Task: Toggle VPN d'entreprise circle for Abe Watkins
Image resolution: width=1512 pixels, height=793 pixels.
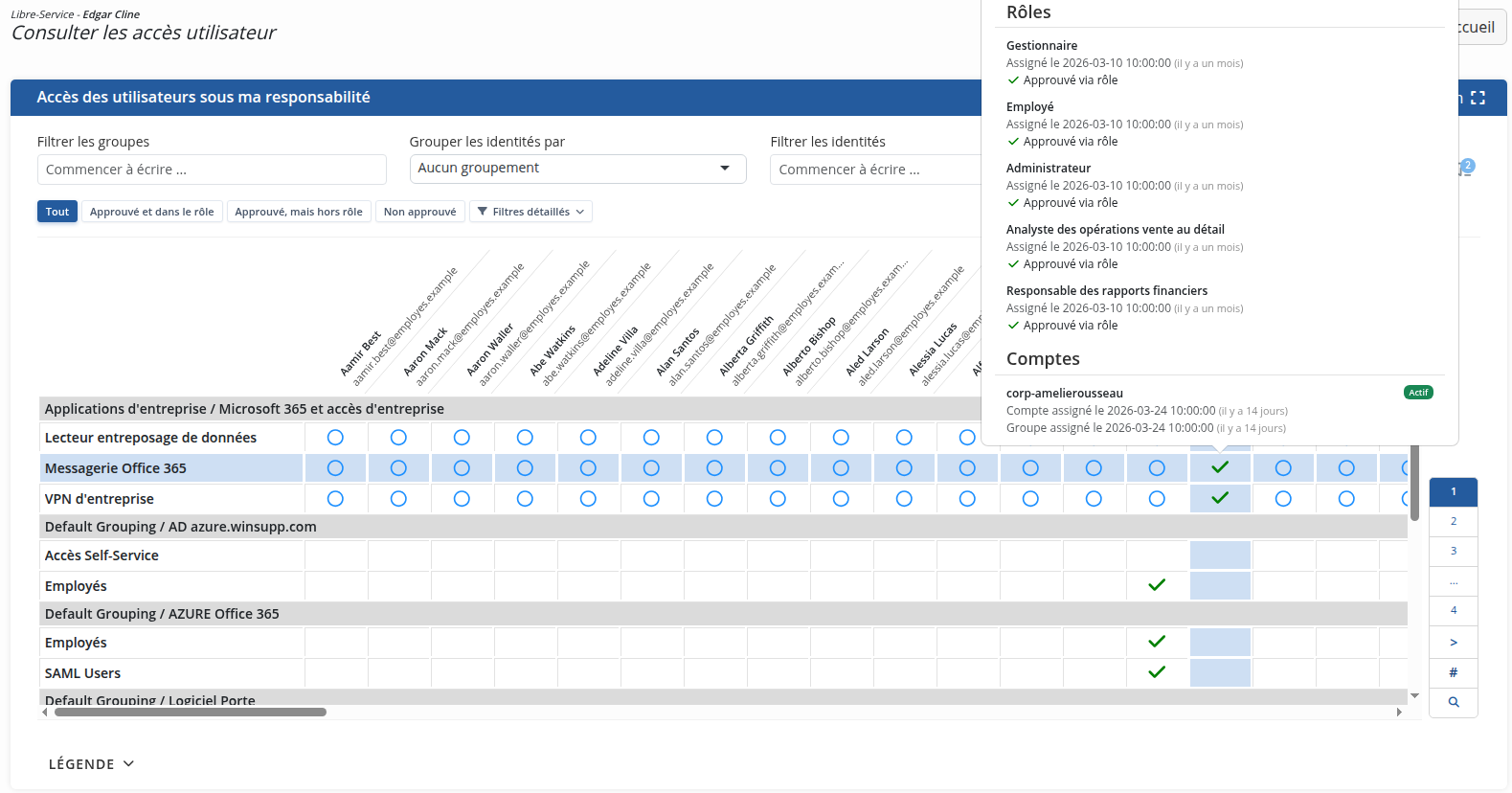Action: pyautogui.click(x=525, y=499)
